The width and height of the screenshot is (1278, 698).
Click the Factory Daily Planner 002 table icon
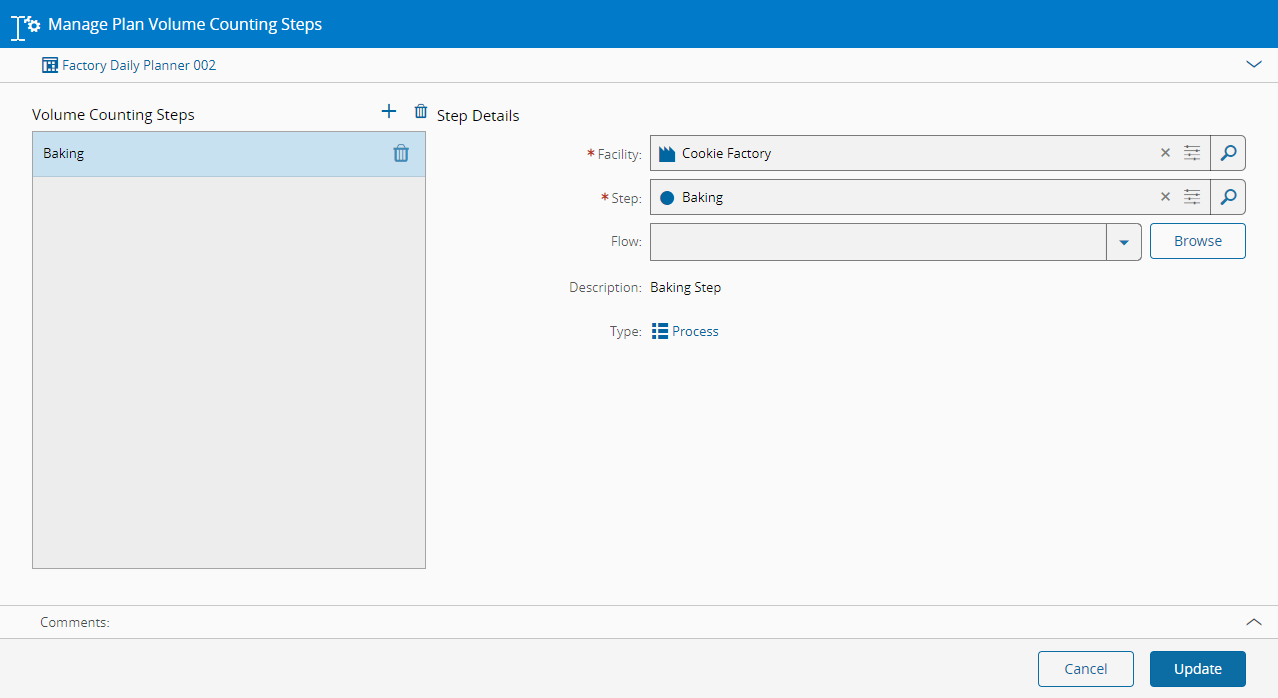tap(50, 65)
